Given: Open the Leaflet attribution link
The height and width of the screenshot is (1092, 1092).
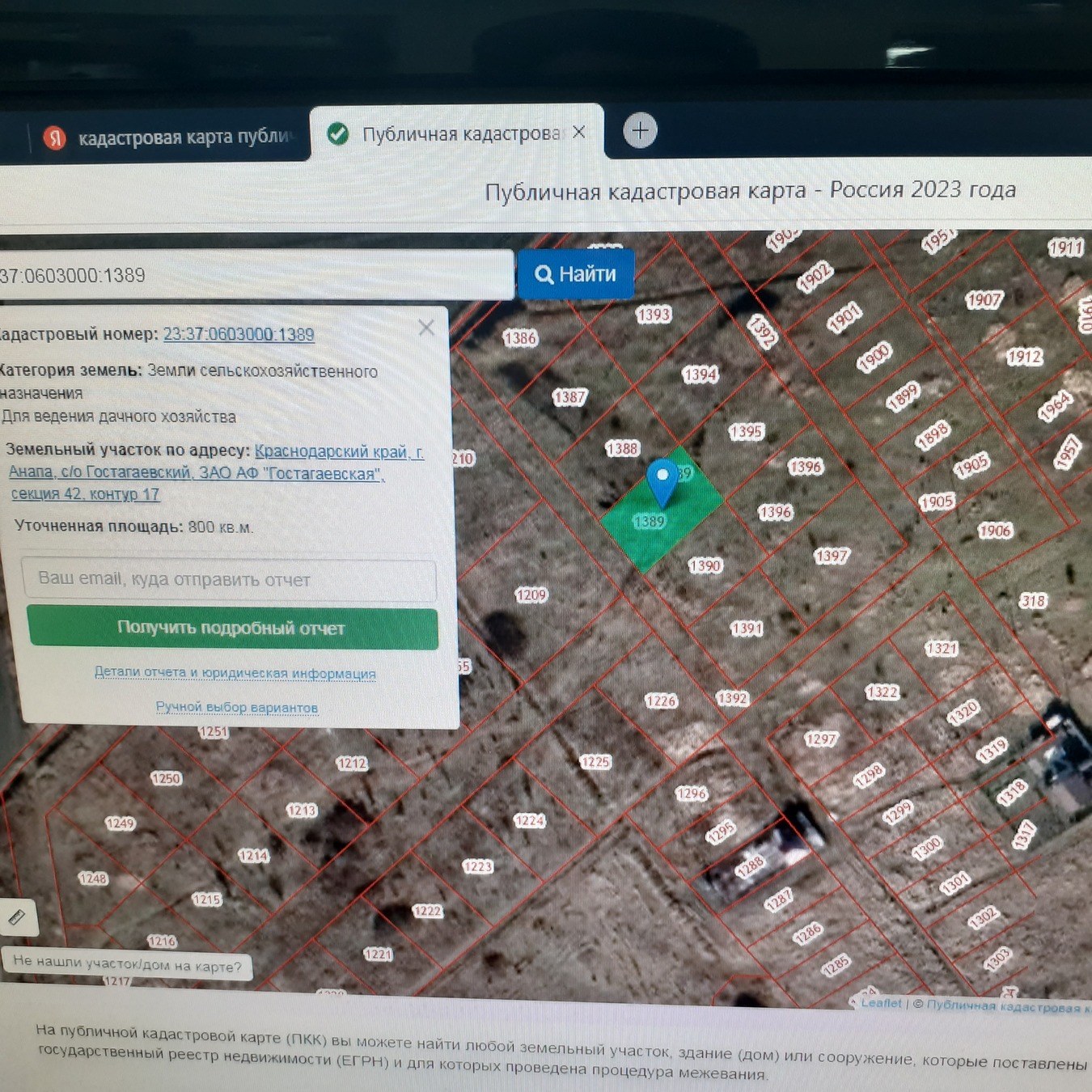Looking at the screenshot, I should coord(881,1003).
